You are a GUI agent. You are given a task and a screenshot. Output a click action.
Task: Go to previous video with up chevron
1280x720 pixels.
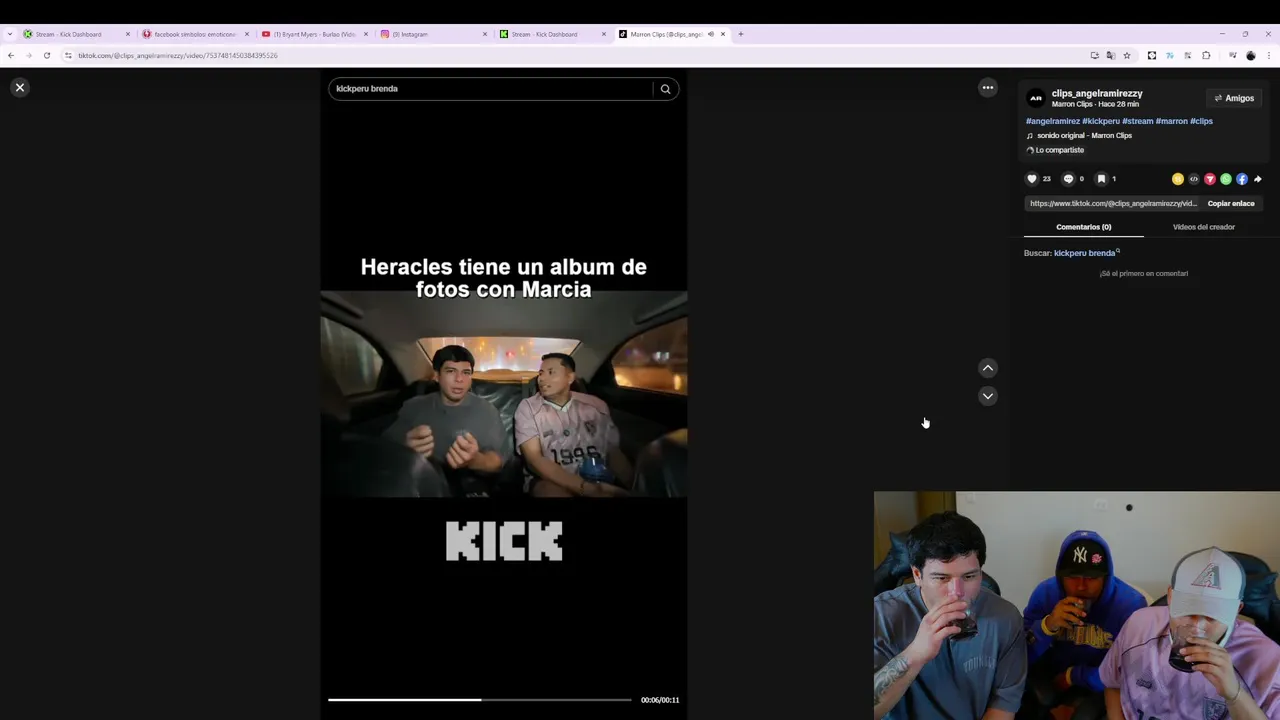point(988,368)
